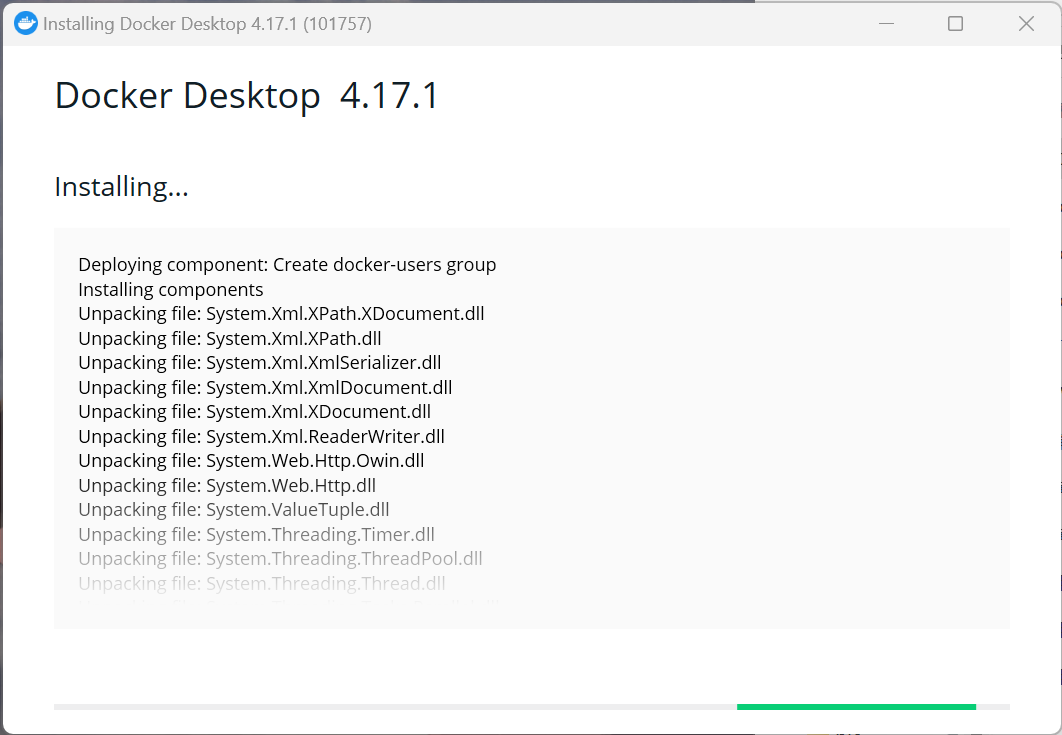This screenshot has width=1062, height=735.
Task: Close the Docker Desktop installer window
Action: click(1026, 24)
